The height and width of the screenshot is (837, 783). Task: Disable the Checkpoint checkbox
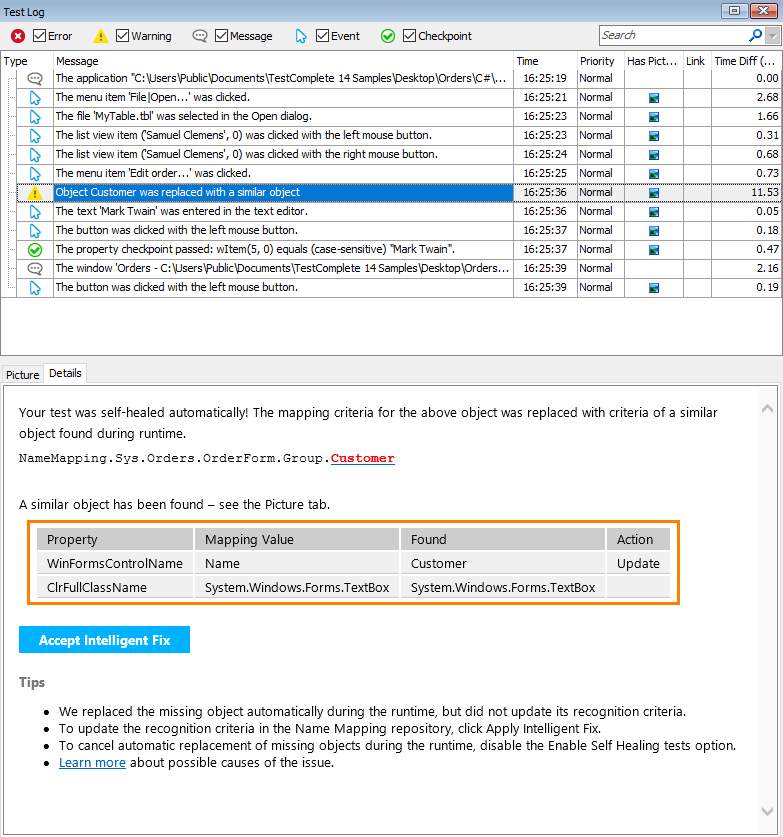[410, 36]
